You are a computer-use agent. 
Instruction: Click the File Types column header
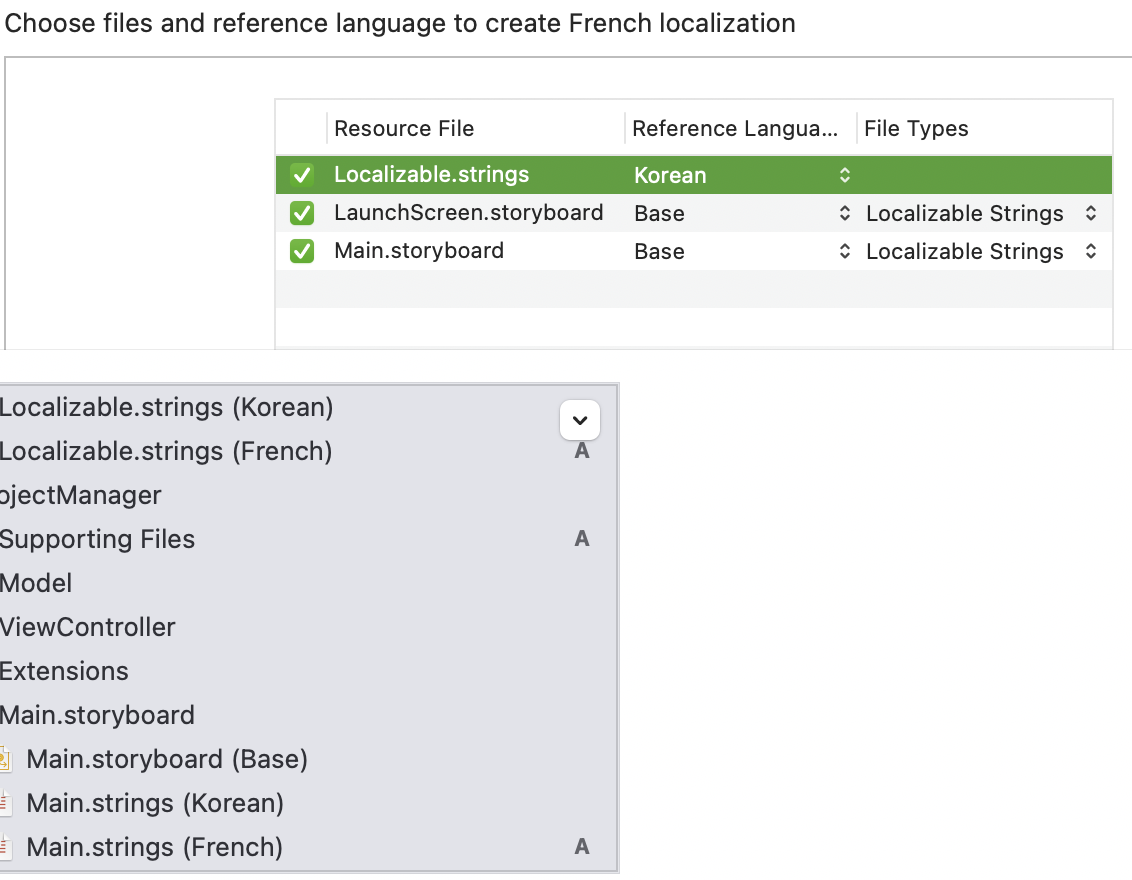[916, 129]
